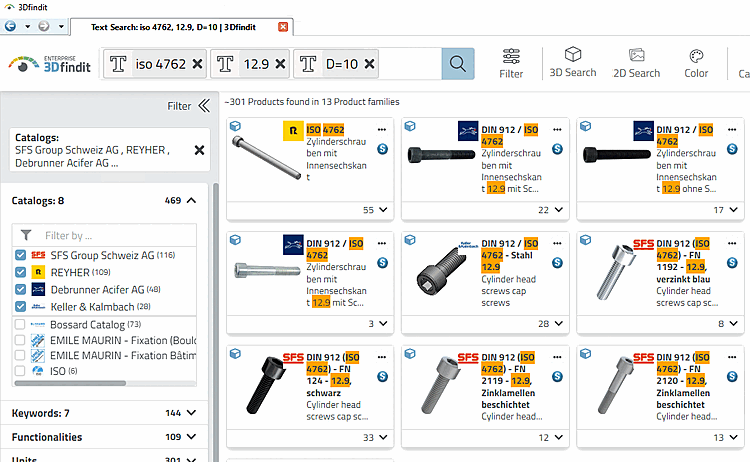Click the blue S badge on FN 2119 card
The height and width of the screenshot is (462, 750).
tap(557, 376)
